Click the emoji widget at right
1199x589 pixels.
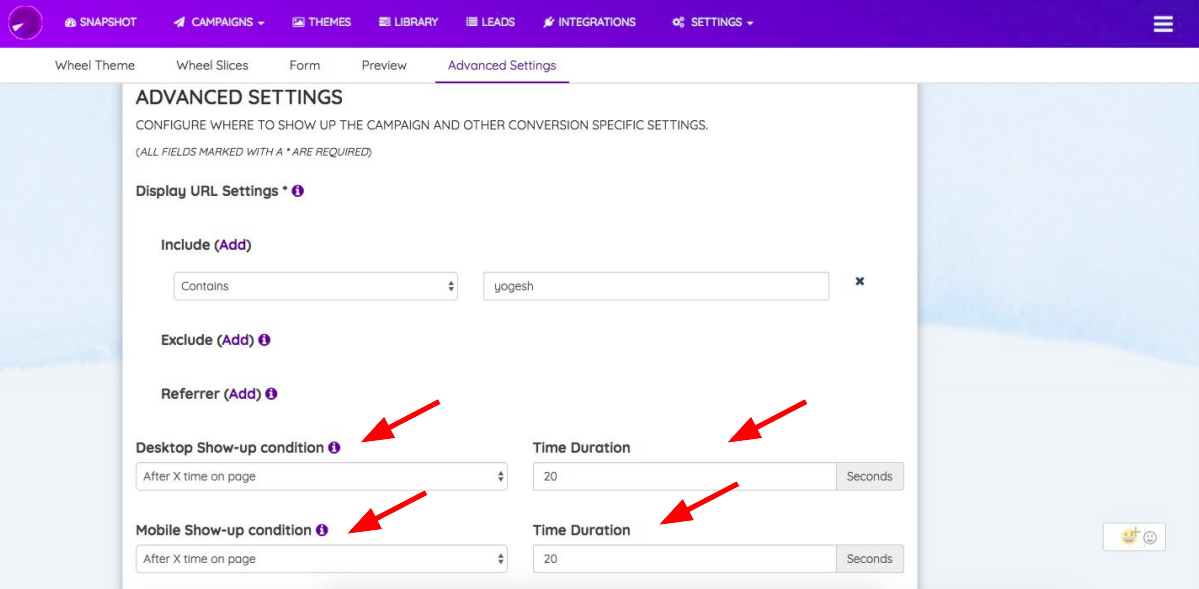[1135, 537]
